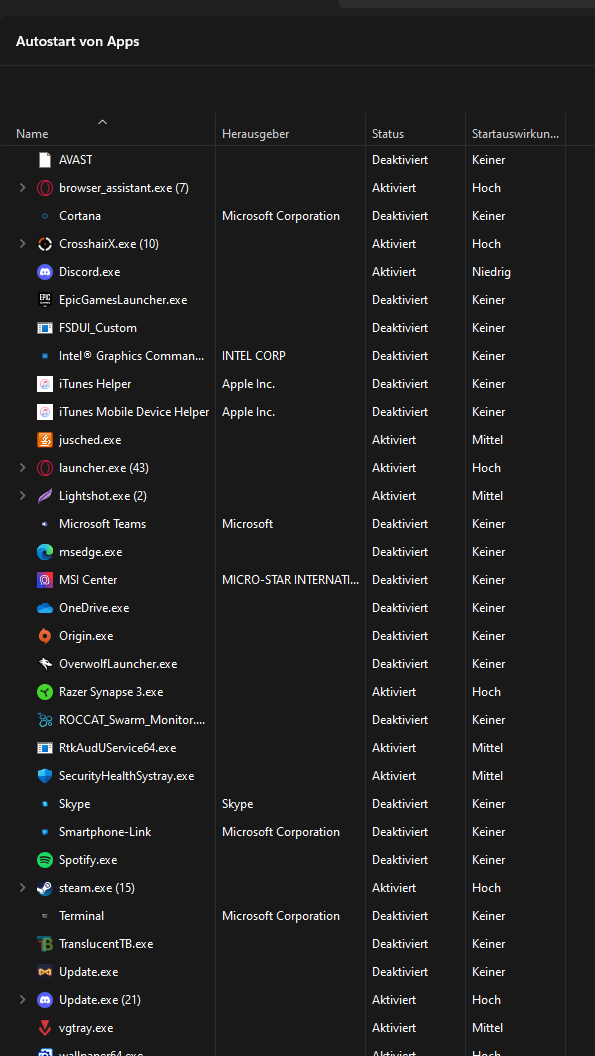Select the Microsoft Teams row name
595x1056 pixels.
(102, 523)
